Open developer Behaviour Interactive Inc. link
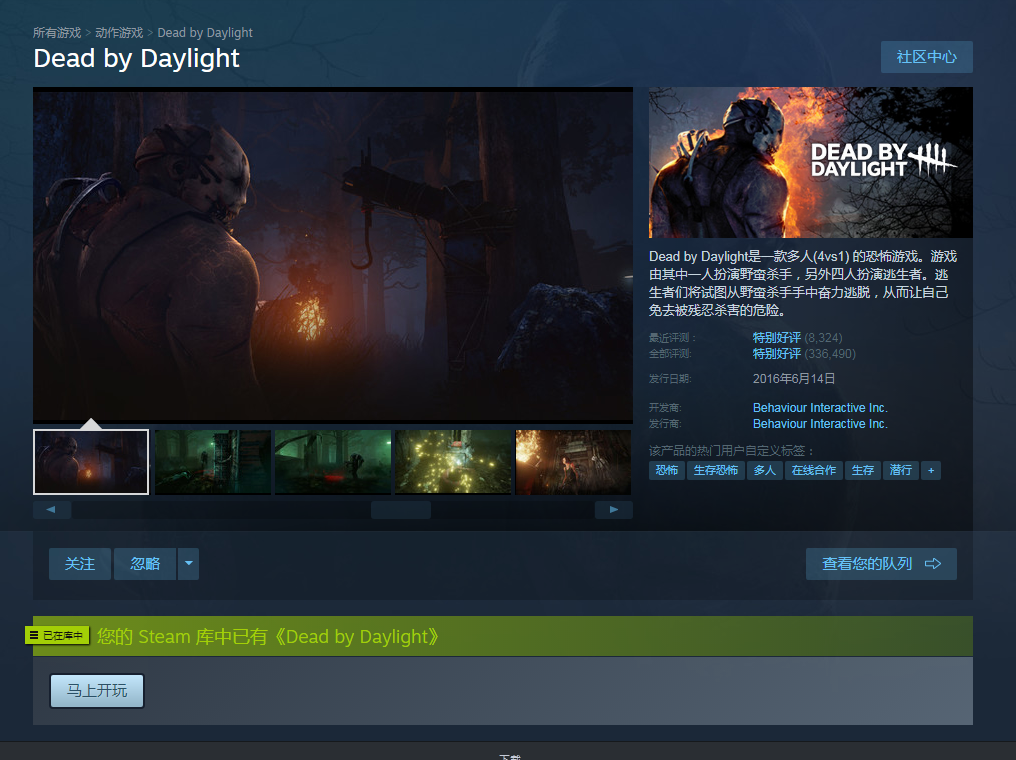This screenshot has width=1016, height=760. coord(820,408)
